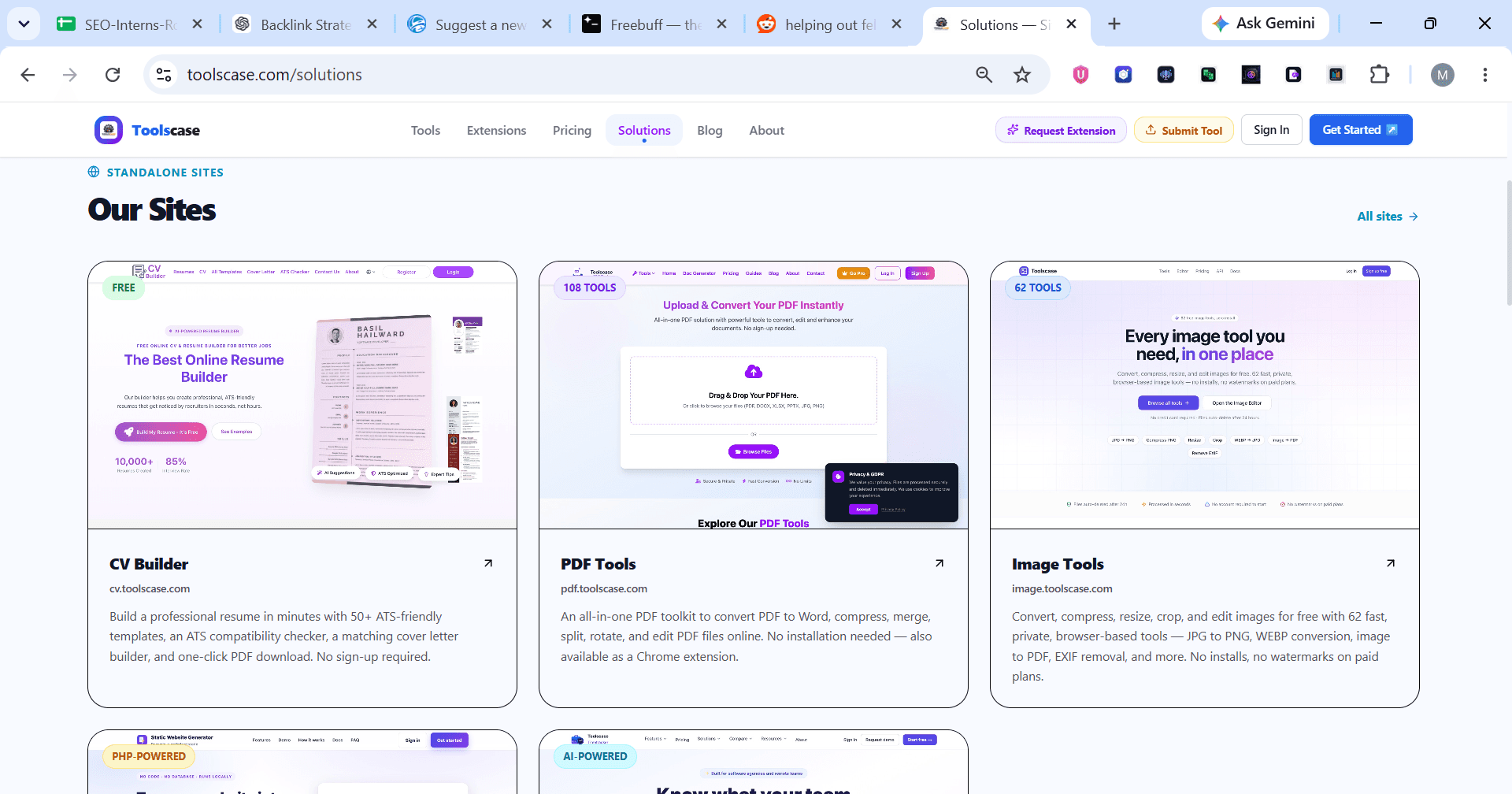The width and height of the screenshot is (1512, 794).
Task: Click the page zoom magnifier icon
Action: 984,75
